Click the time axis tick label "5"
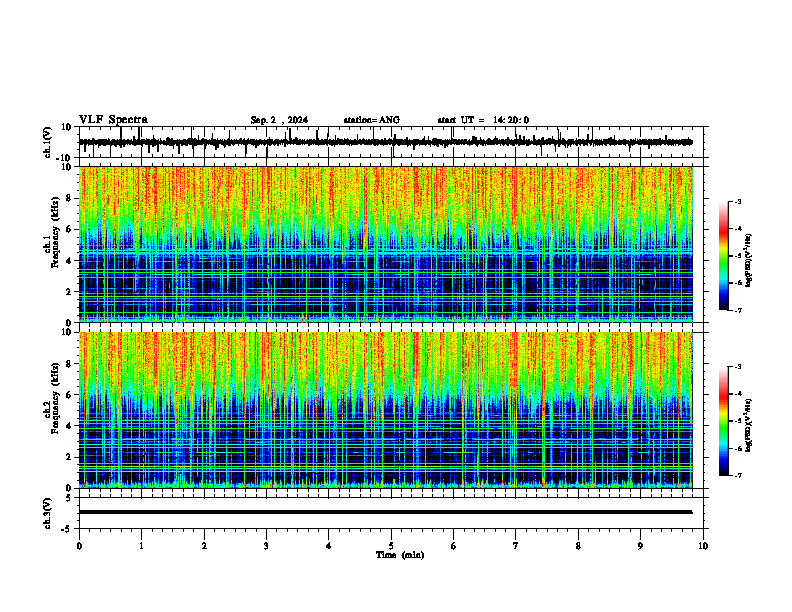 (x=391, y=546)
